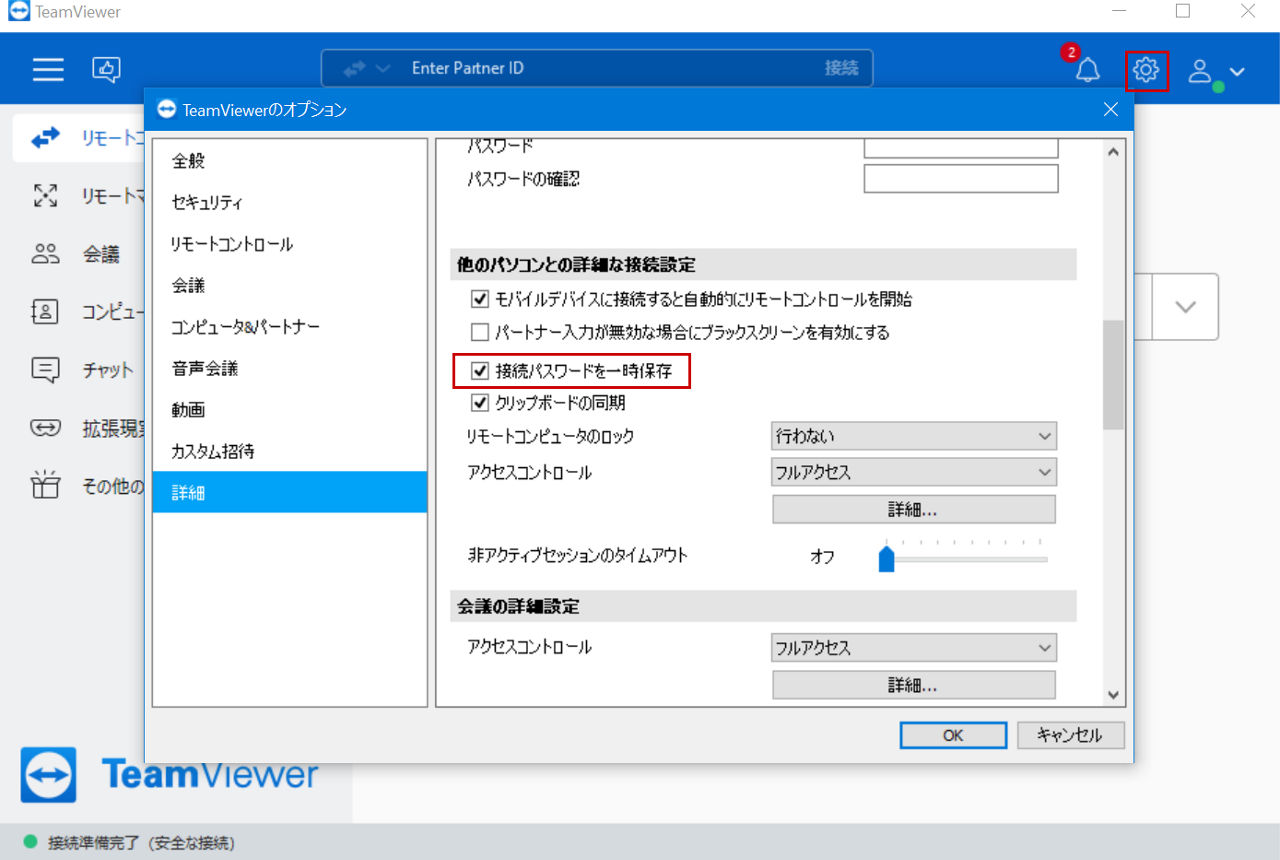Screen dimensions: 1280x860
Task: Select 動画 options category
Action: pos(290,410)
